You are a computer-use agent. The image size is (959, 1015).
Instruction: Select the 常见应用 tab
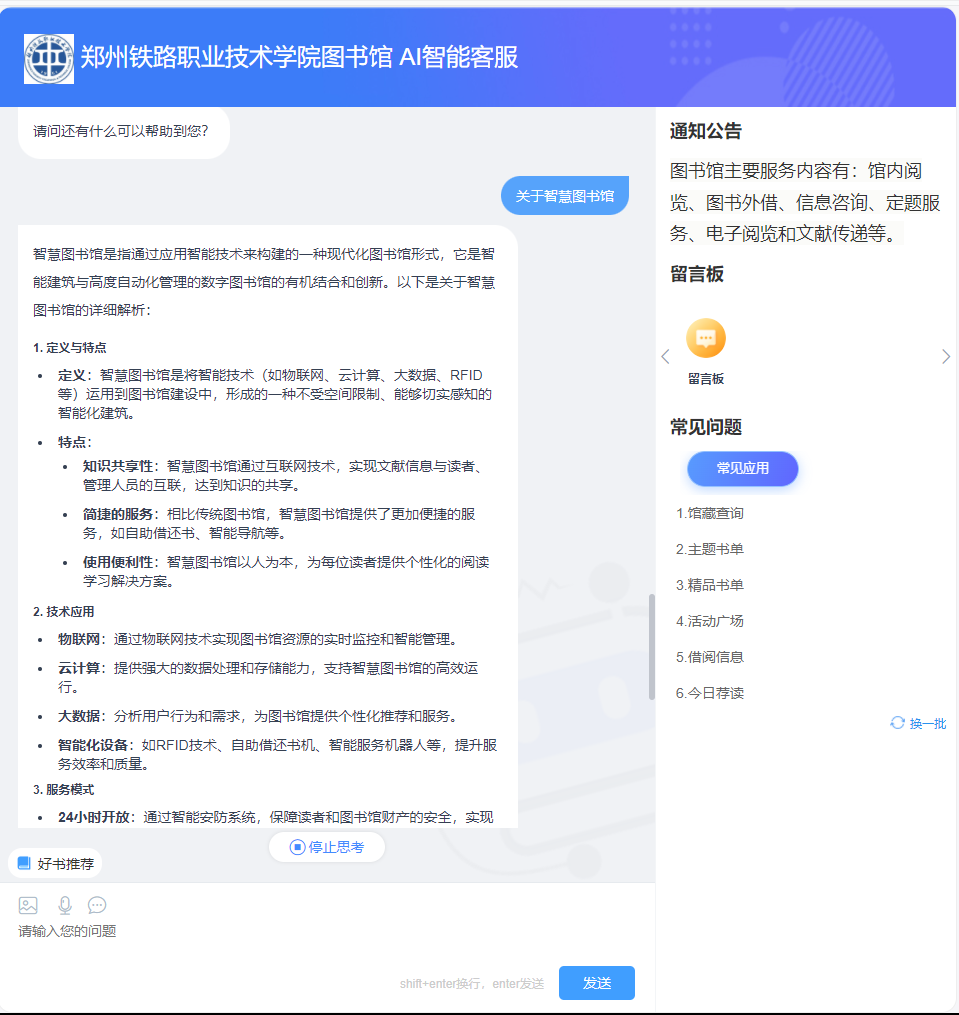742,468
